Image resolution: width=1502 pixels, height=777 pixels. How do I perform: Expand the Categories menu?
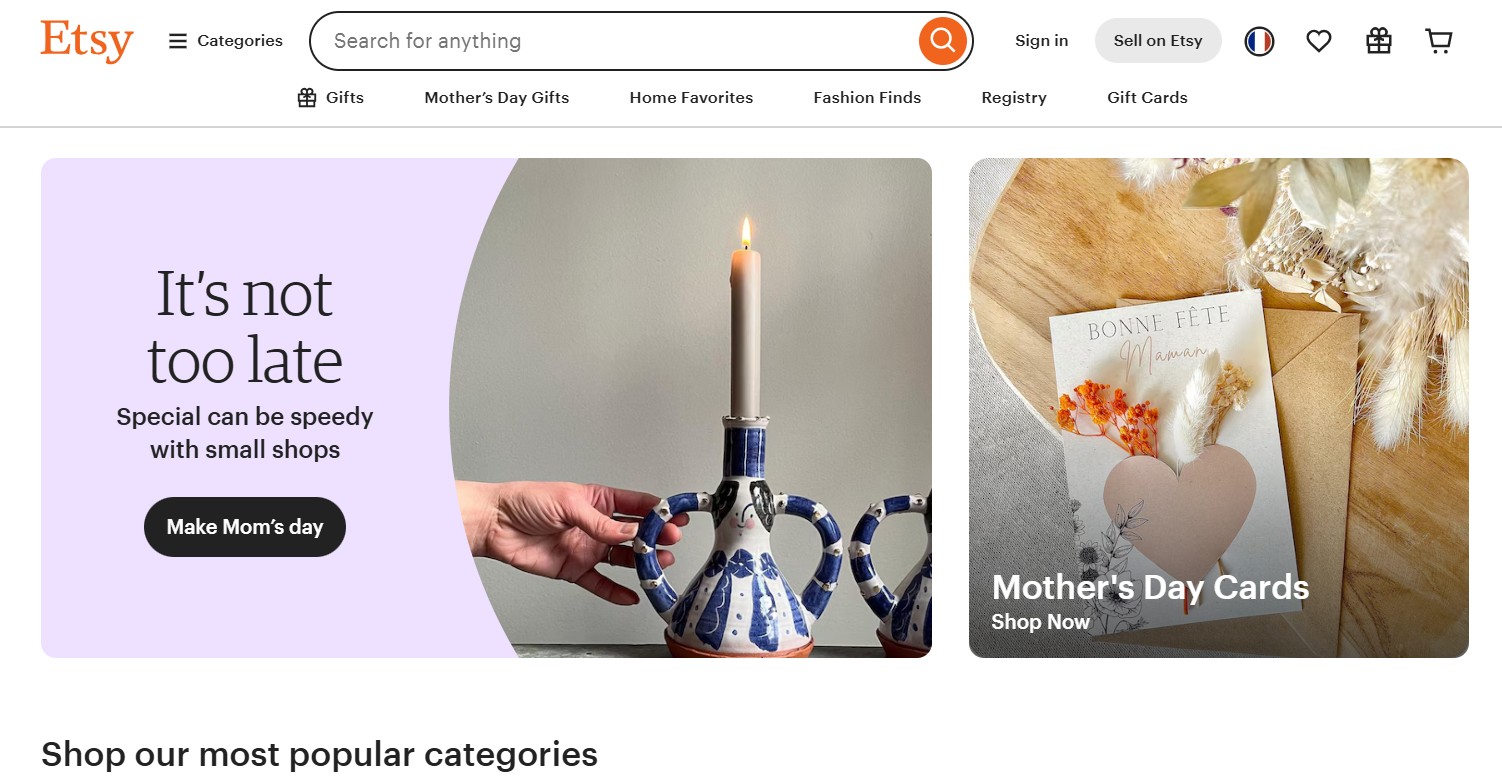pos(240,40)
